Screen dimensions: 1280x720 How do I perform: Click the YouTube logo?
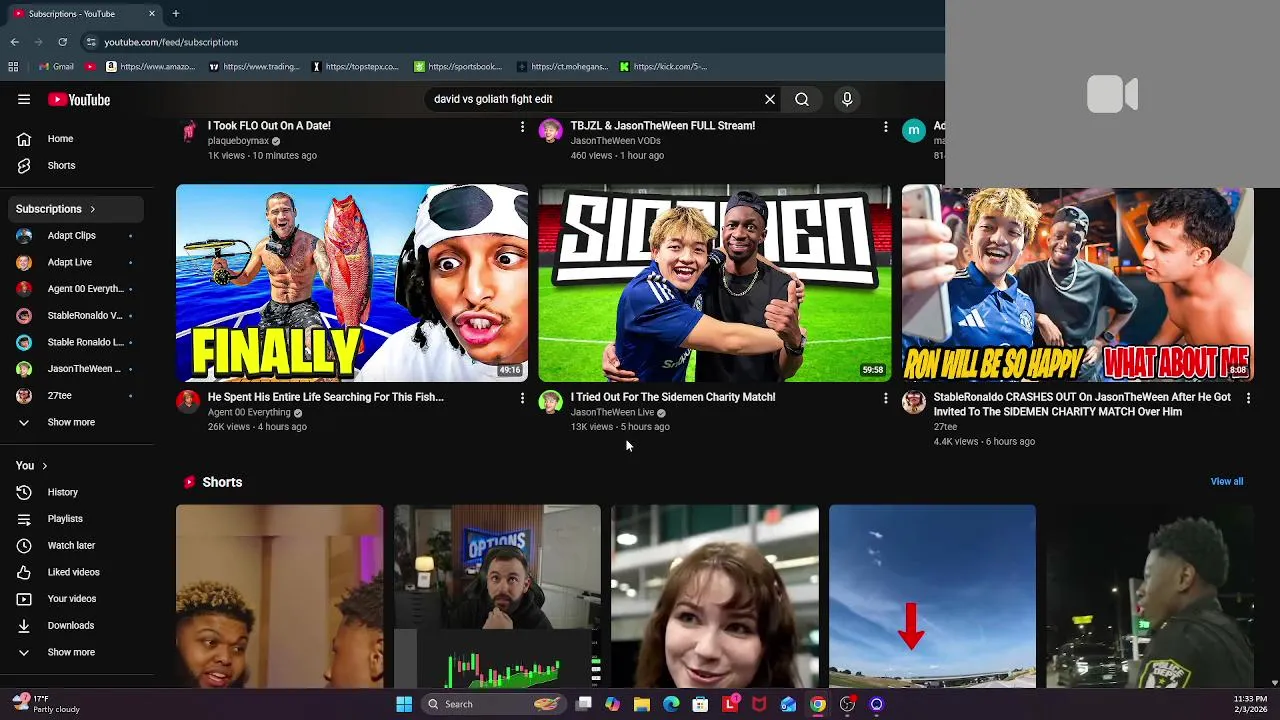79,99
